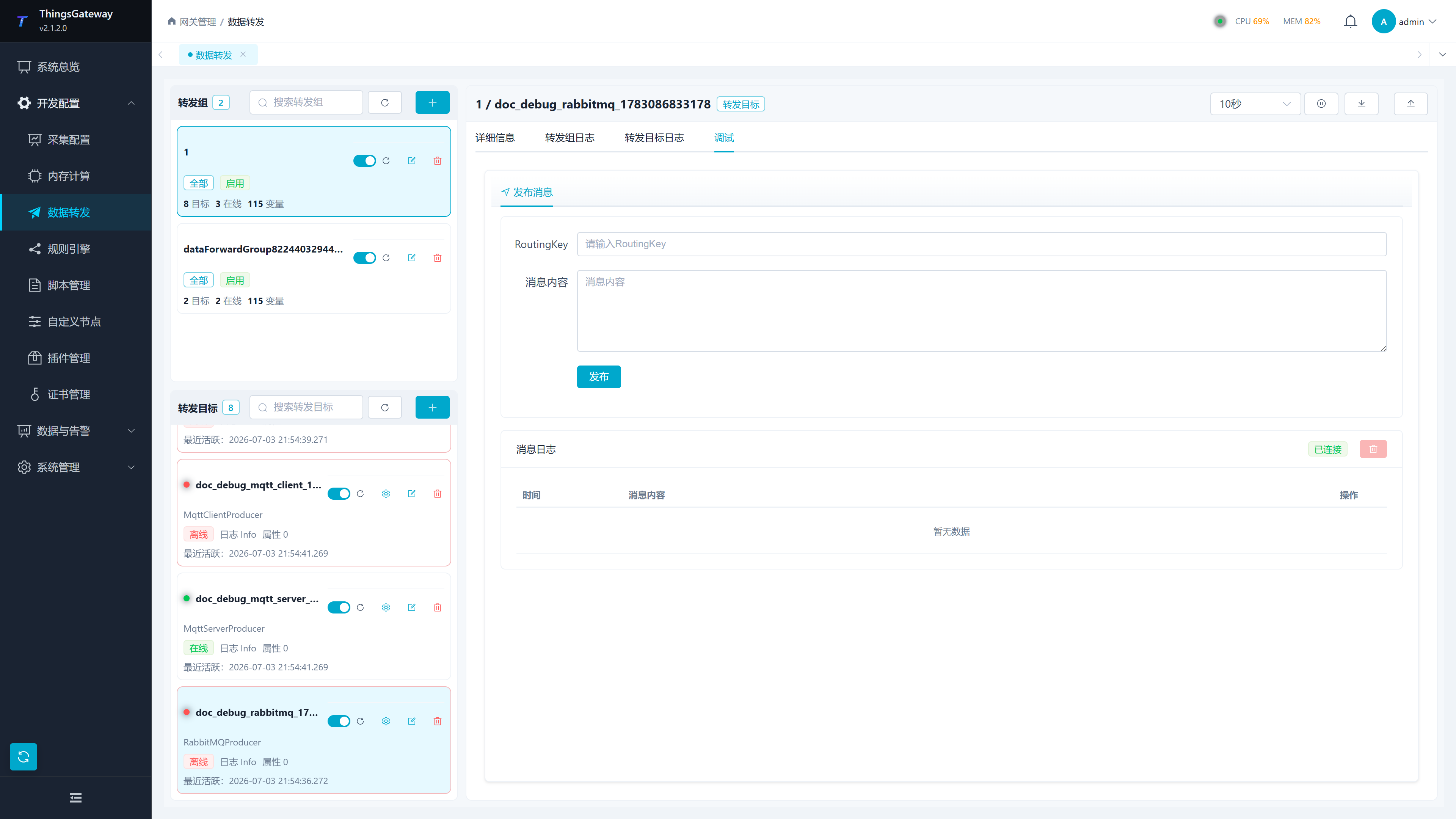Toggle the switch for dataForwardGroup82244032944

[x=364, y=258]
